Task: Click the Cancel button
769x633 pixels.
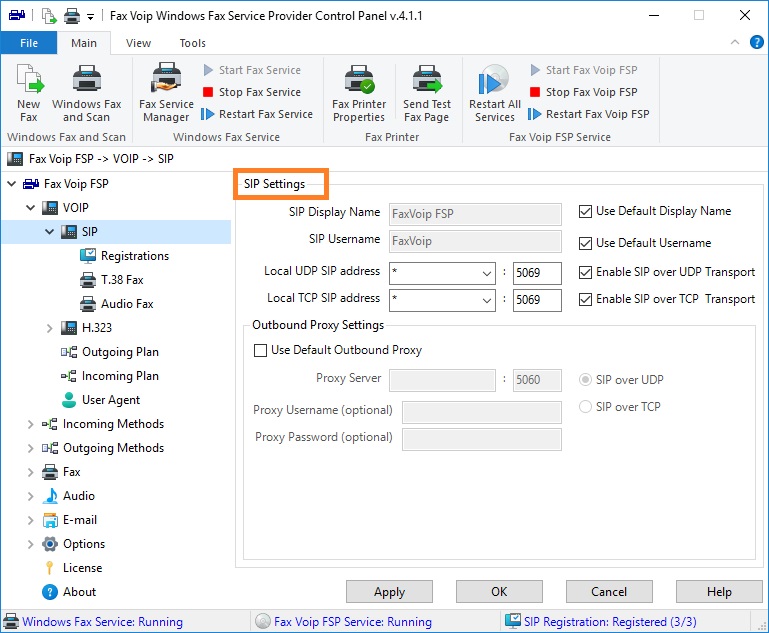Action: click(609, 592)
